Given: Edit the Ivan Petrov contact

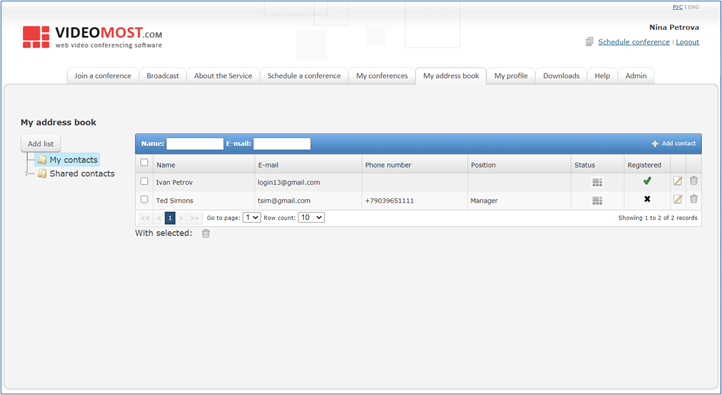Looking at the screenshot, I should pyautogui.click(x=677, y=181).
